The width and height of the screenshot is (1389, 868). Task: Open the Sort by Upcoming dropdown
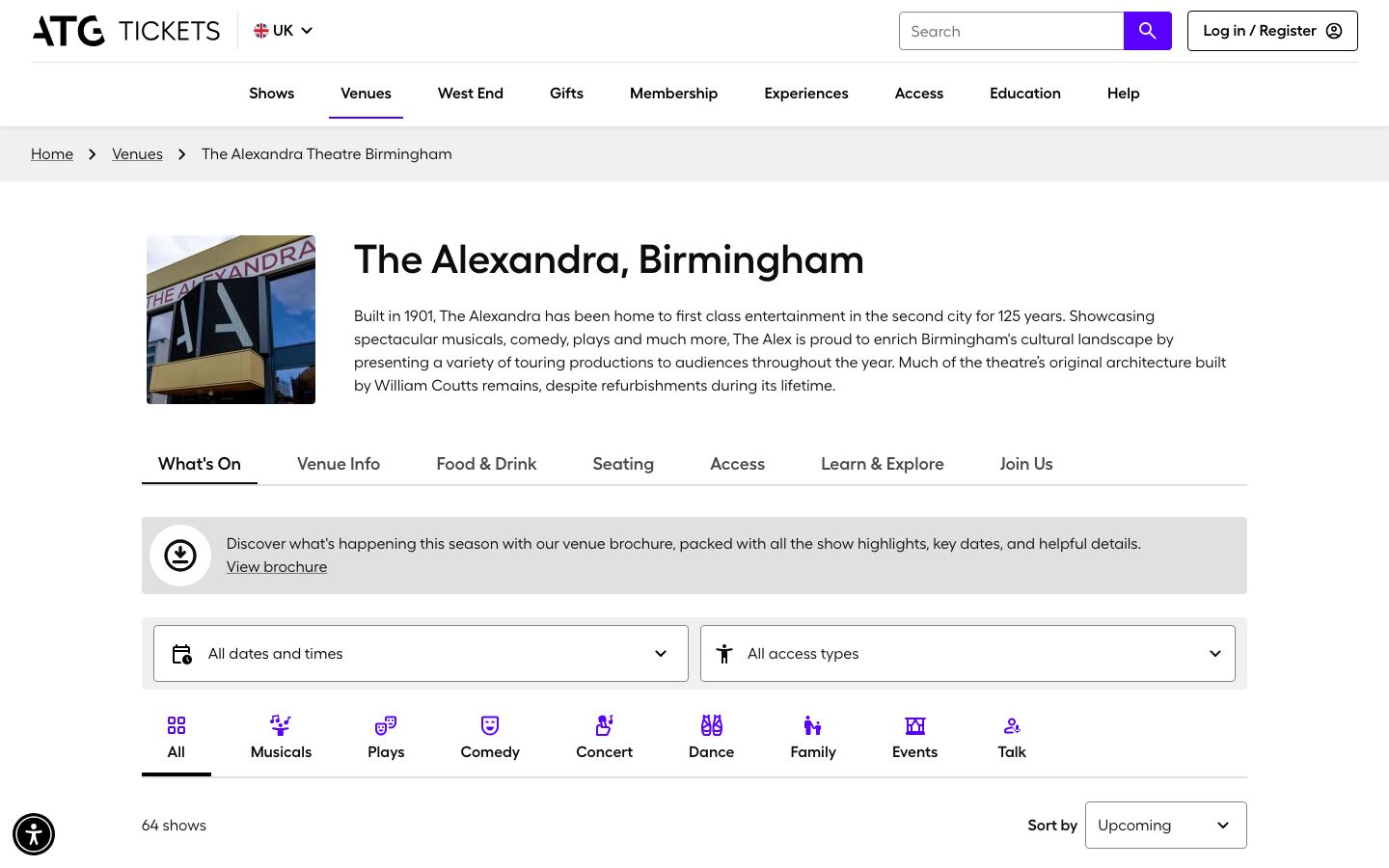tap(1165, 826)
